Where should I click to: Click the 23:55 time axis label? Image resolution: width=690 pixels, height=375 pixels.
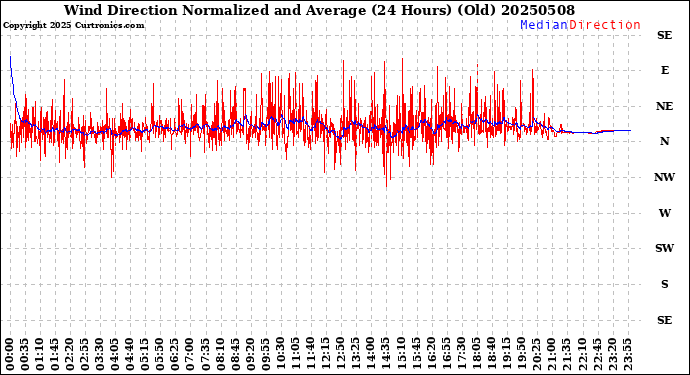(x=627, y=354)
